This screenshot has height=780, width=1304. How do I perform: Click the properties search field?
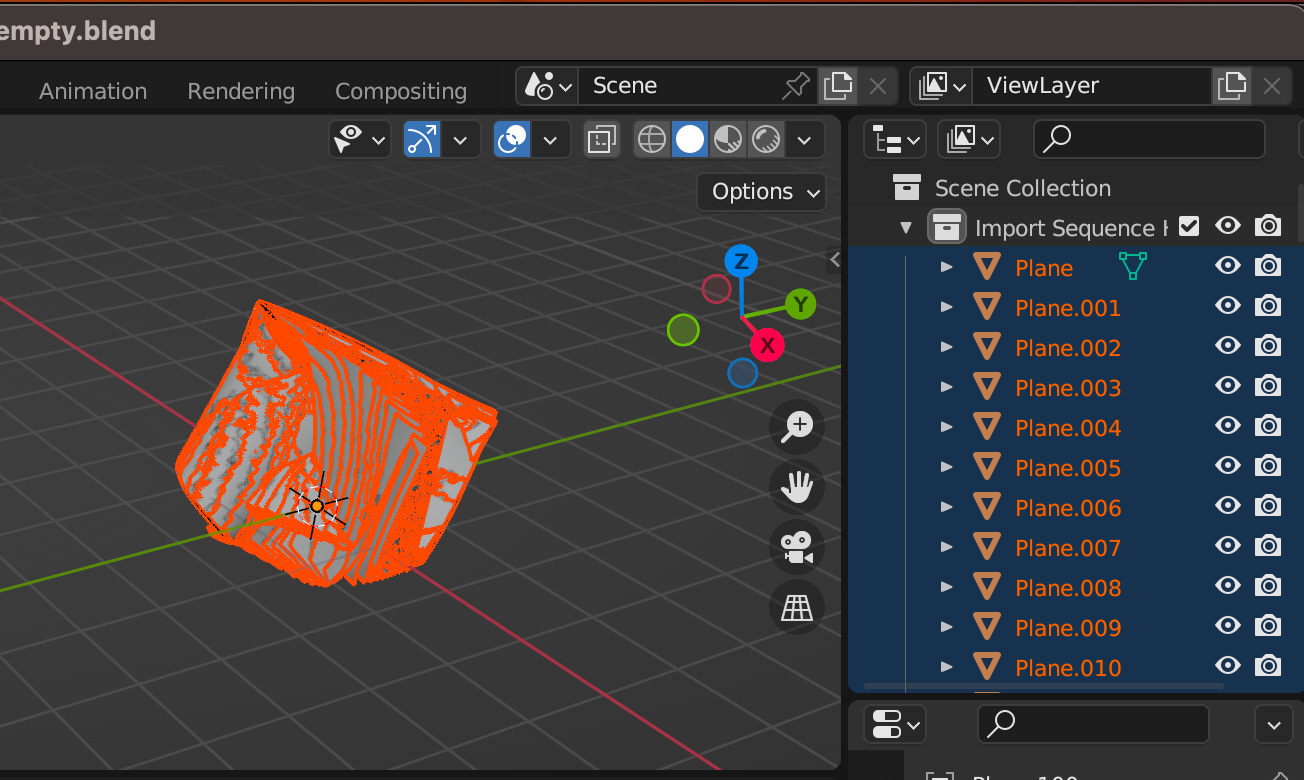pyautogui.click(x=1093, y=724)
